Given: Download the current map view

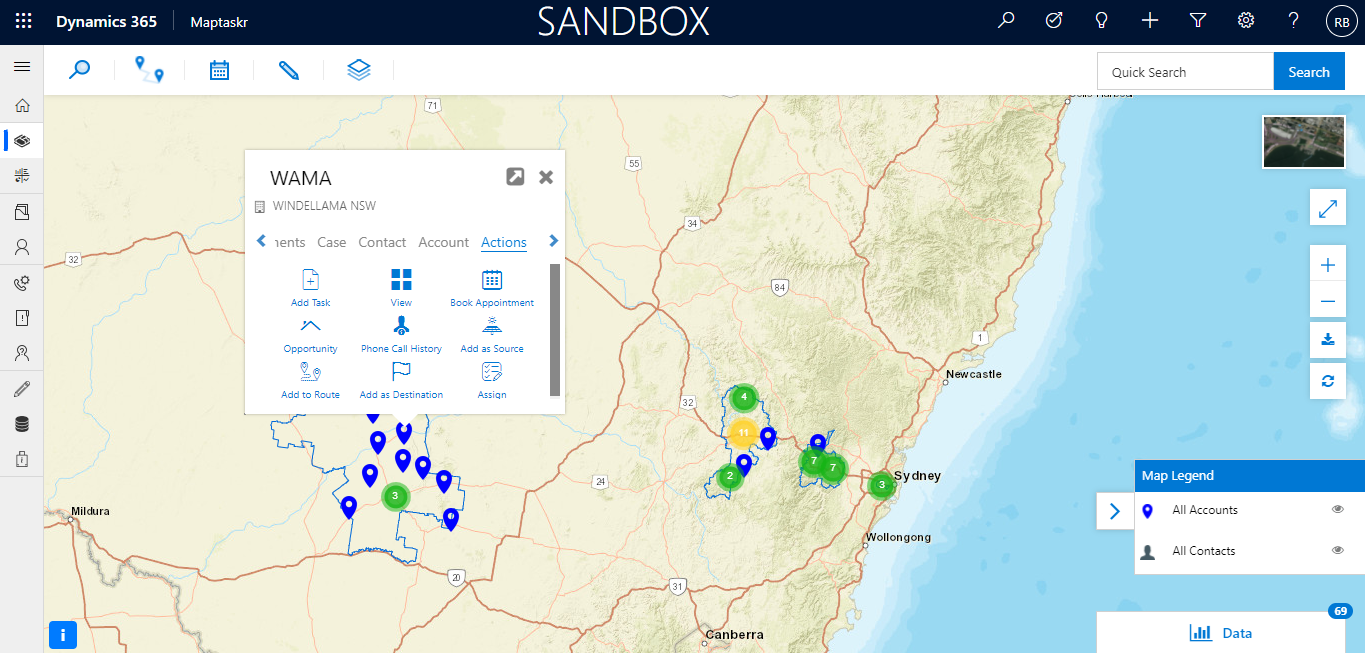Looking at the screenshot, I should point(1327,340).
